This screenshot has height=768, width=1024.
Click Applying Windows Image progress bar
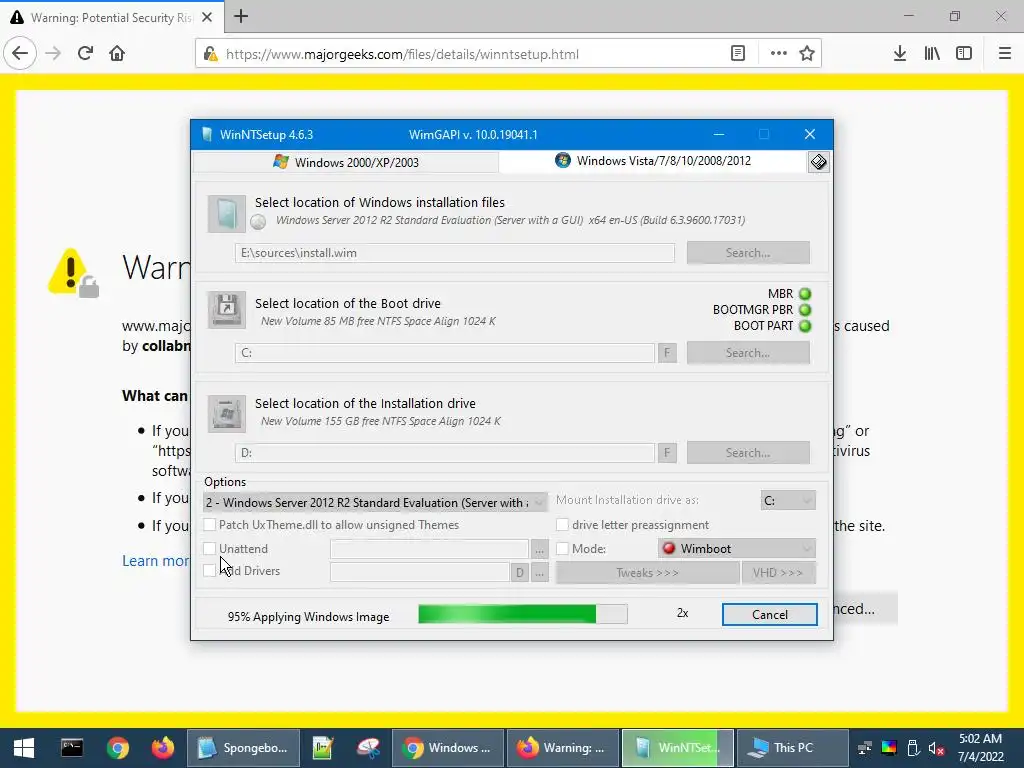[523, 614]
